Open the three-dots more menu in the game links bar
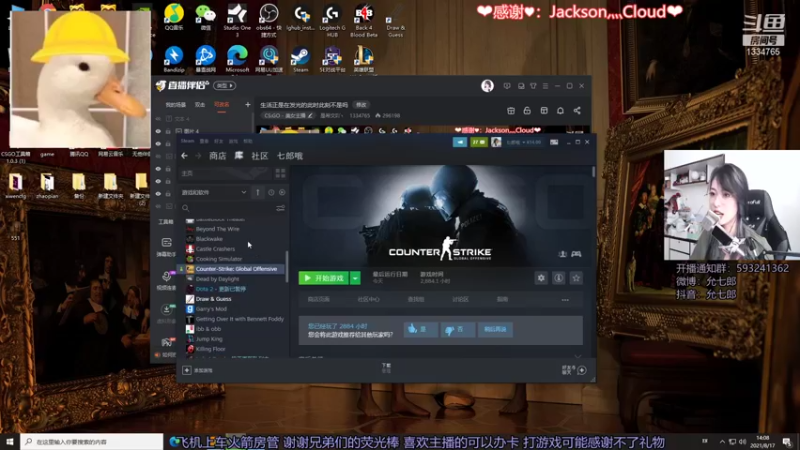This screenshot has width=800, height=450. pyautogui.click(x=565, y=300)
